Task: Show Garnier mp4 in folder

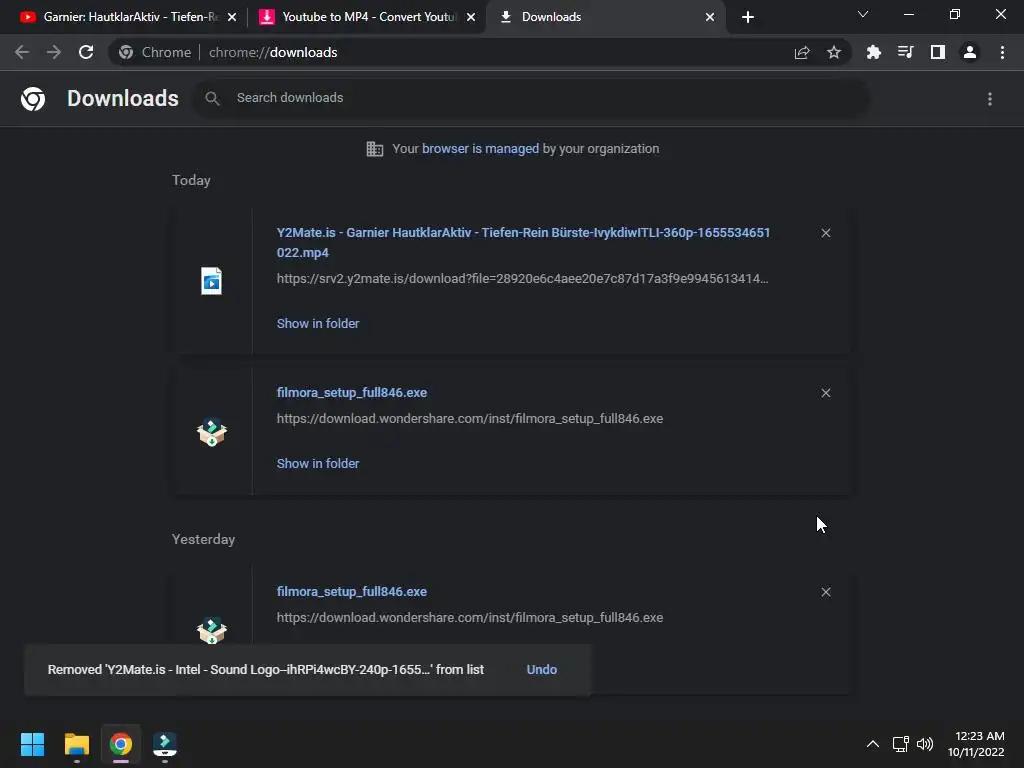Action: click(318, 324)
